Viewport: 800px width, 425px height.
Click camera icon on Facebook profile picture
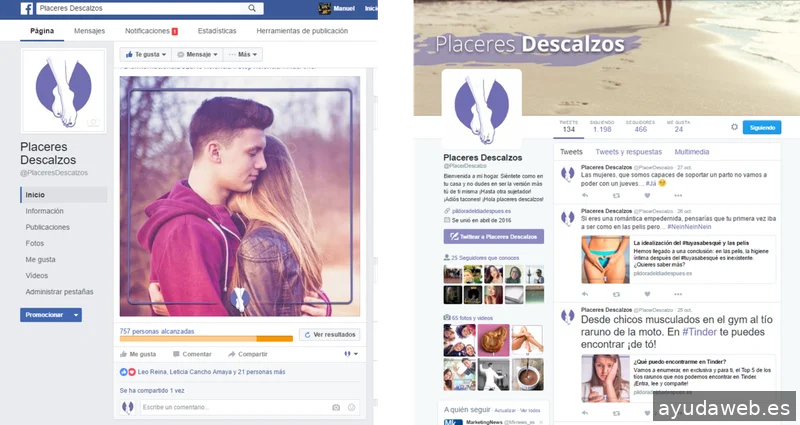93,122
